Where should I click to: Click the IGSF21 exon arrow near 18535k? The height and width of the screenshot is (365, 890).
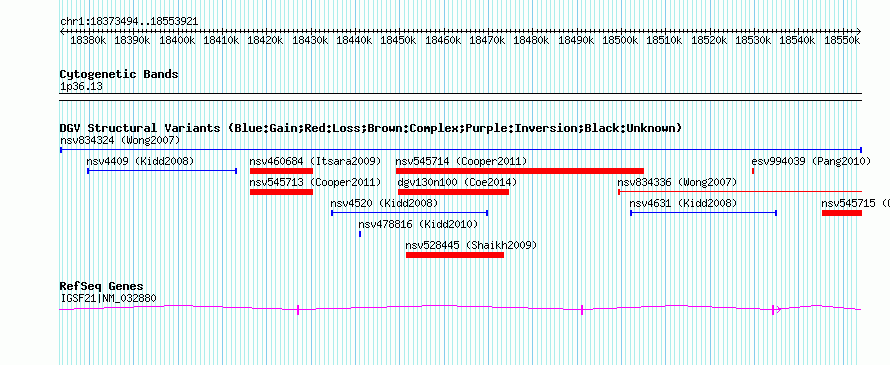coord(776,309)
